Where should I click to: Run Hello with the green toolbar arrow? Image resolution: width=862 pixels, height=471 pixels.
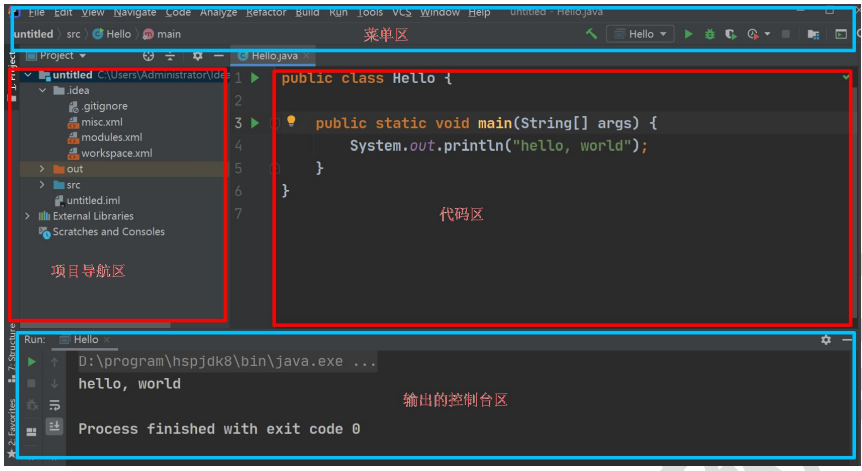click(x=688, y=34)
